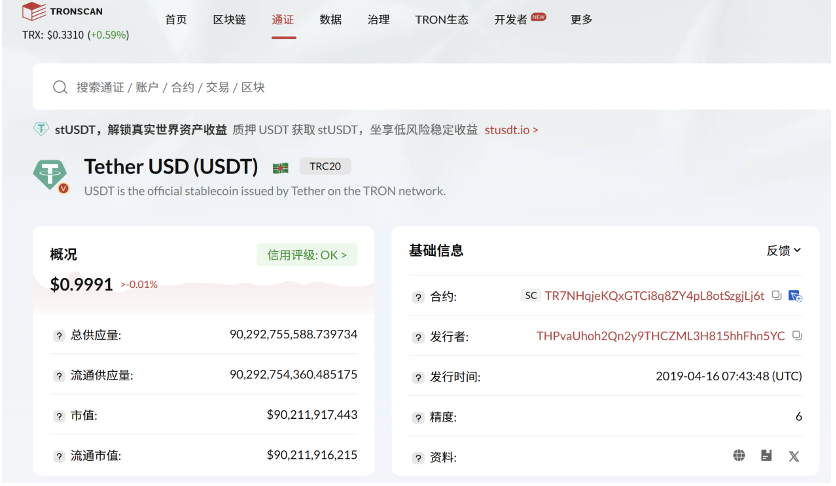
Task: Expand the 反馈 dropdown
Action: pyautogui.click(x=783, y=250)
